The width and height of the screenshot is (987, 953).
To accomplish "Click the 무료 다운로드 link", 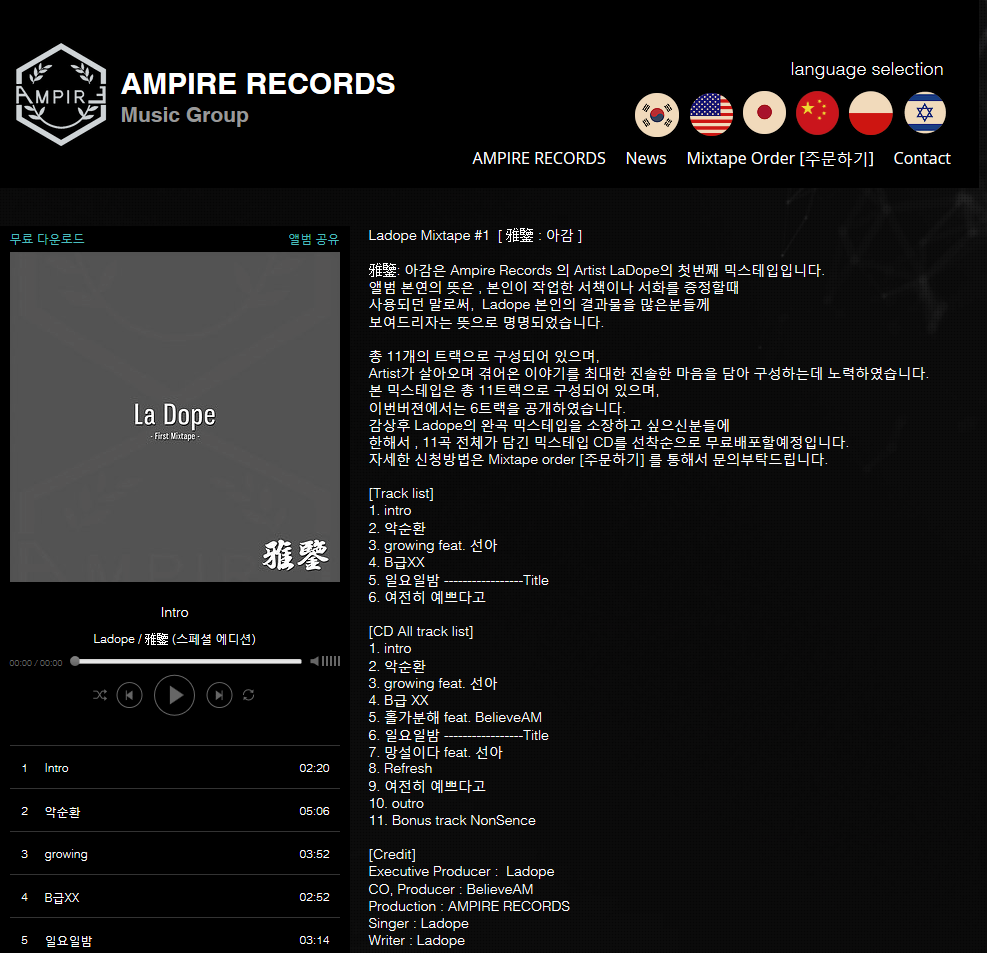I will click(47, 239).
